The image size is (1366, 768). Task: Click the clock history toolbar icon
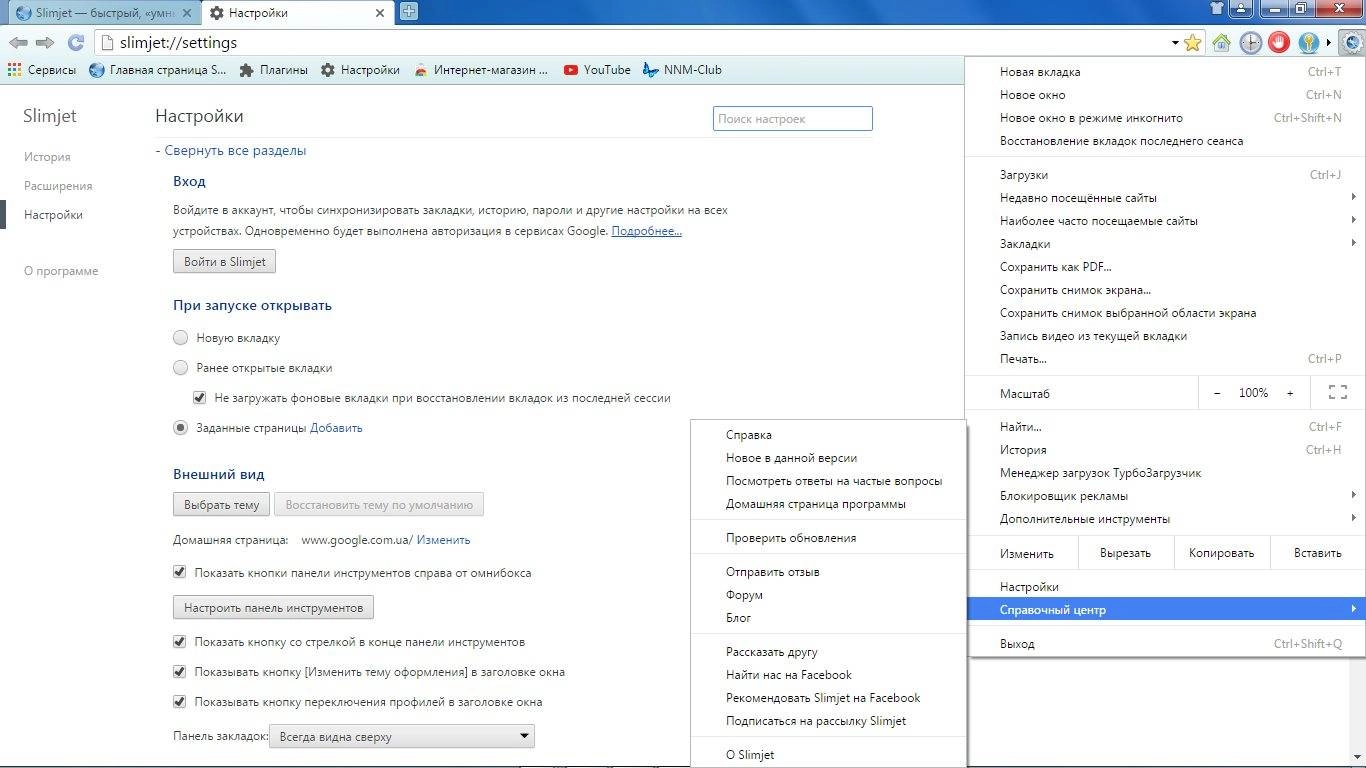[1250, 43]
